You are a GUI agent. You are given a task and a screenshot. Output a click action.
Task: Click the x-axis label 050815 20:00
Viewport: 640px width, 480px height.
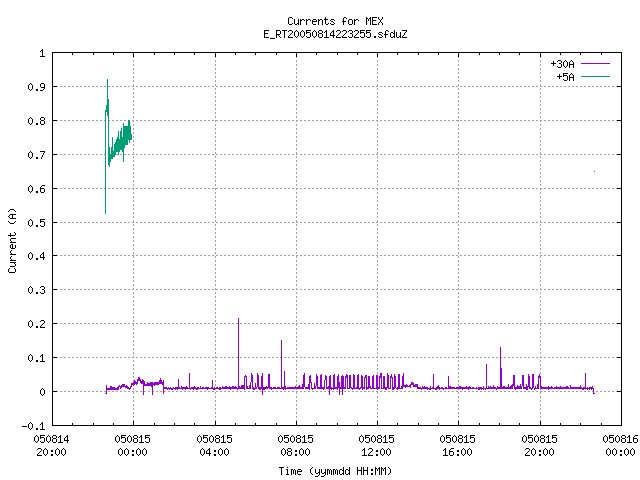pos(540,446)
